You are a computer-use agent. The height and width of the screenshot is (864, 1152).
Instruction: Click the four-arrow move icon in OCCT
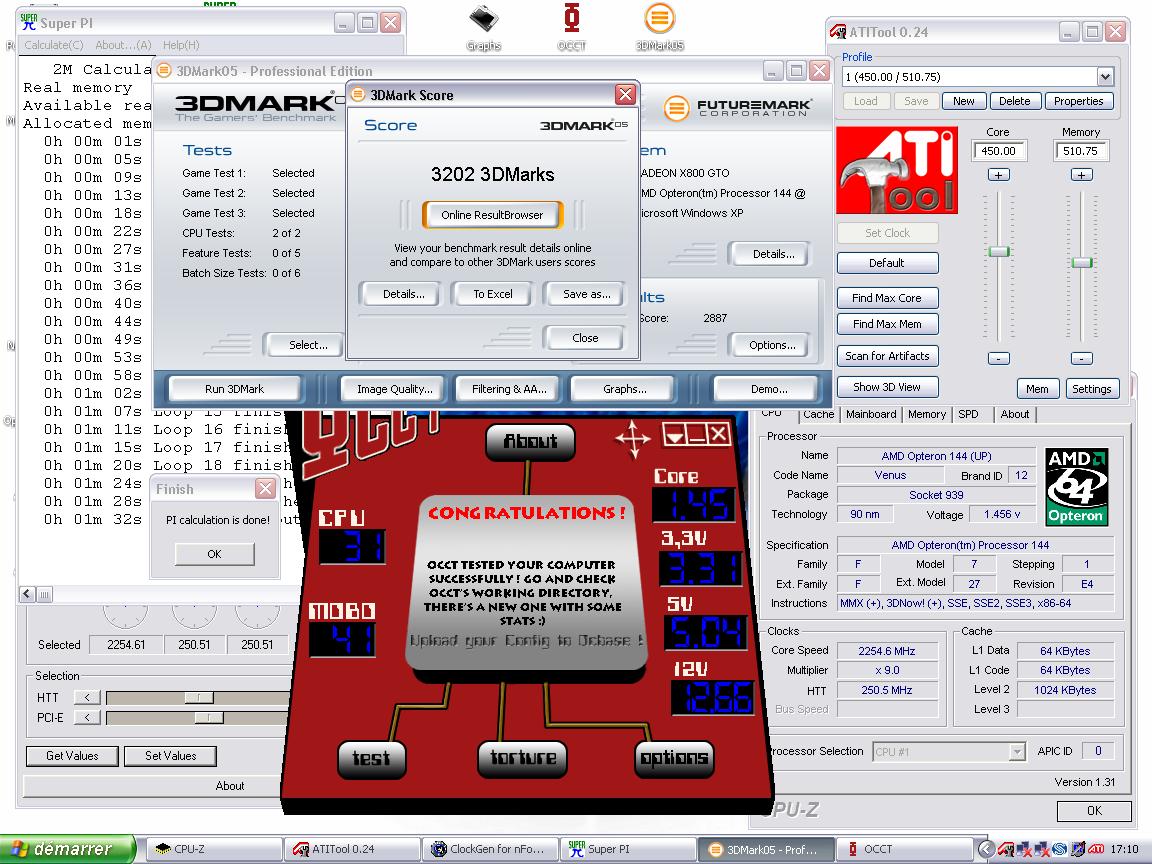[x=633, y=439]
